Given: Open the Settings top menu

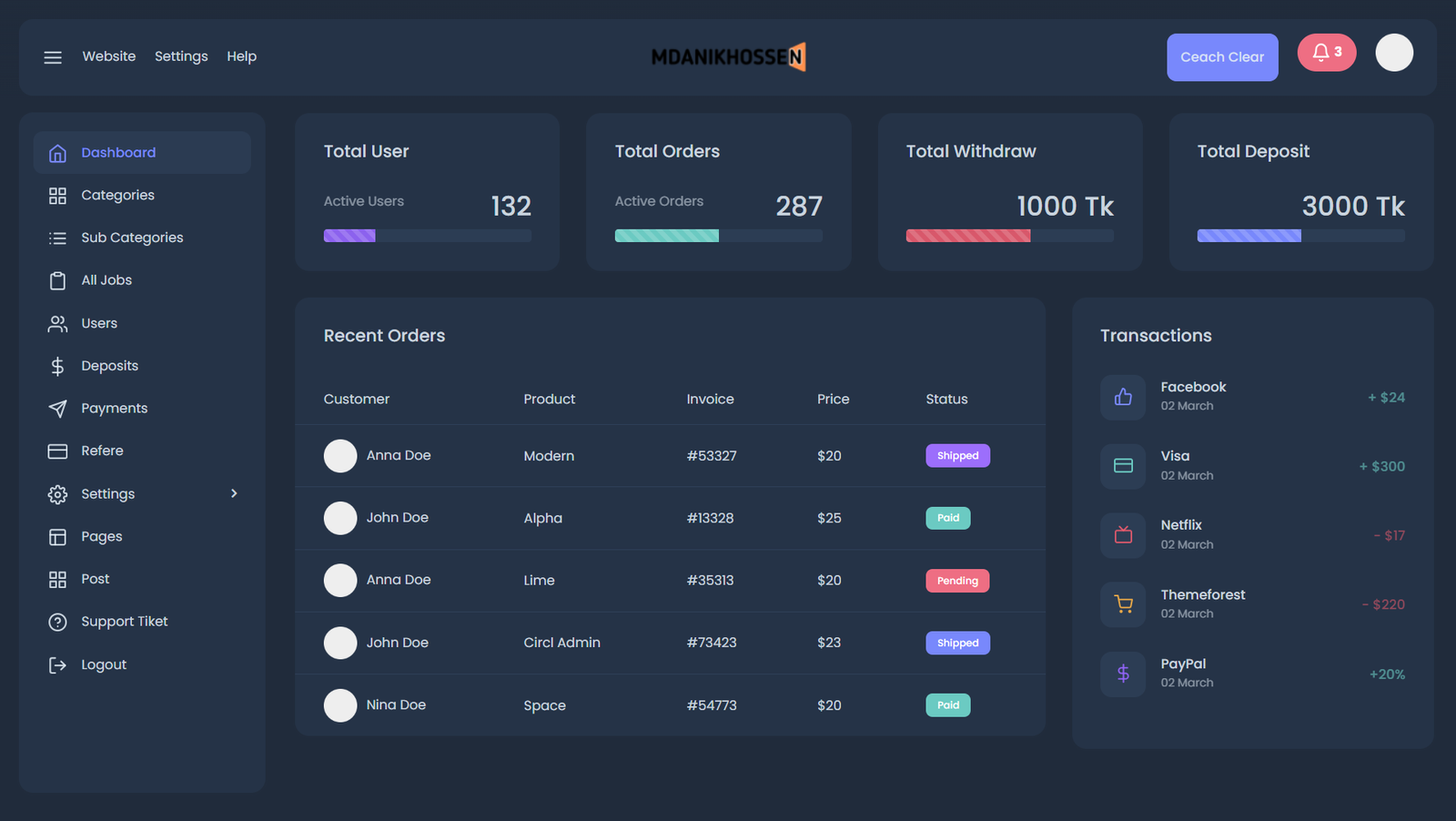Looking at the screenshot, I should 181,56.
